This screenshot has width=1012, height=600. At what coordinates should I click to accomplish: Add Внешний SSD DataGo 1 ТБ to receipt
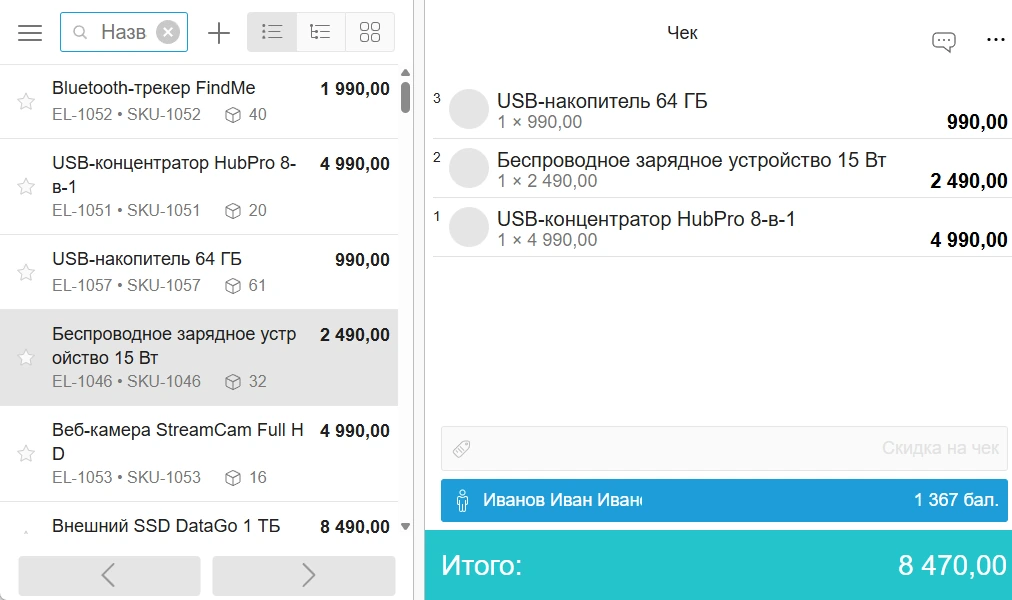pyautogui.click(x=199, y=524)
